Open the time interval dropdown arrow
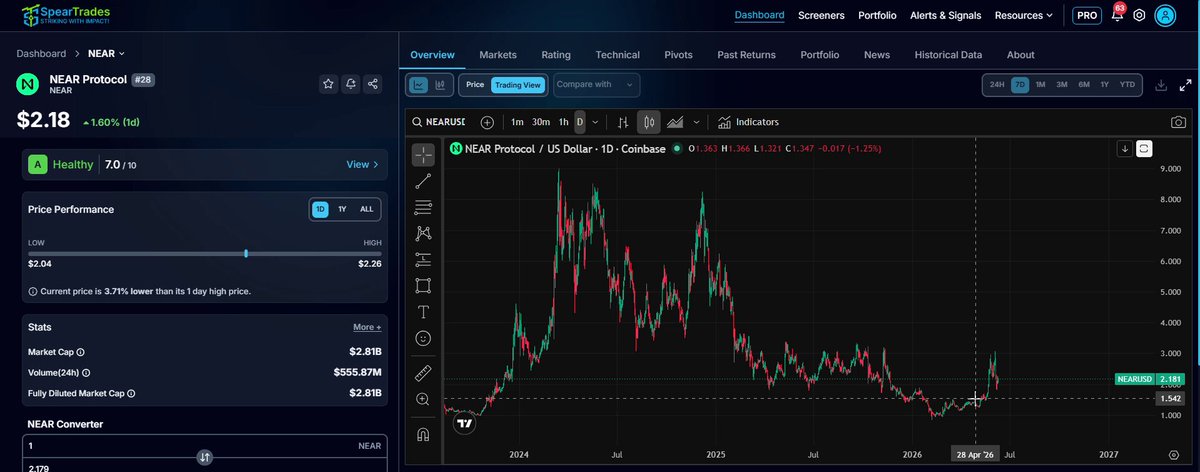 596,122
